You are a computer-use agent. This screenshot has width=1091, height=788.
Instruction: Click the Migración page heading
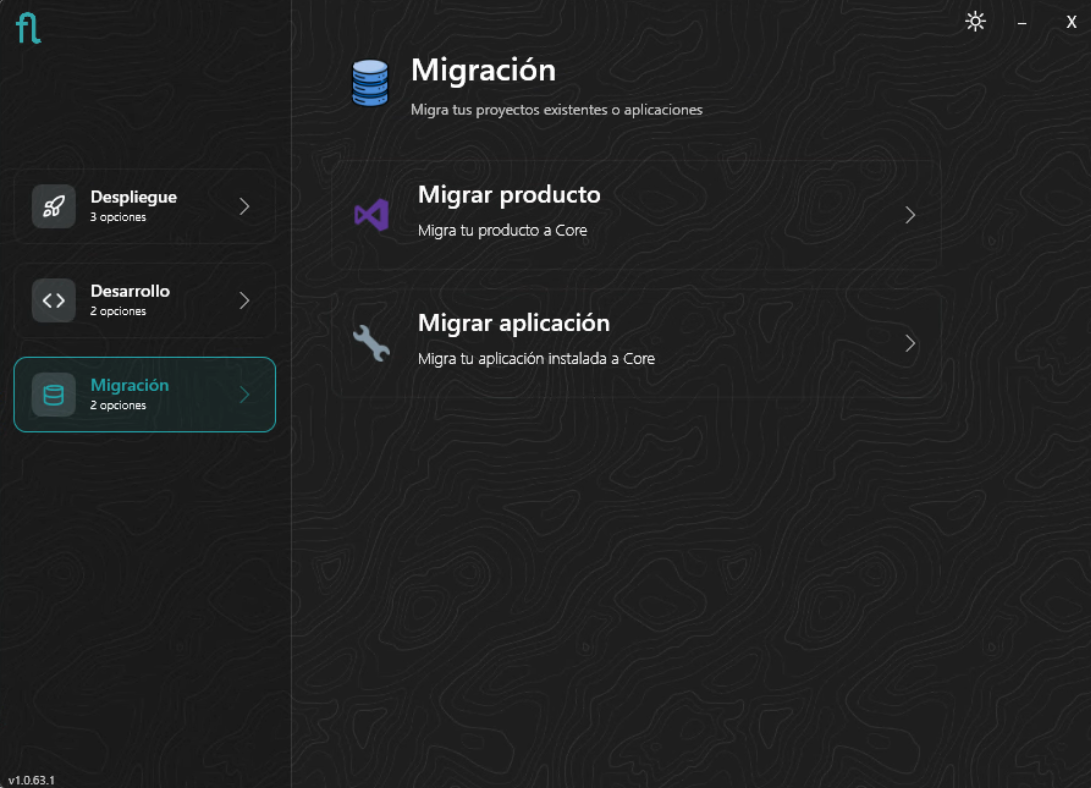(484, 70)
